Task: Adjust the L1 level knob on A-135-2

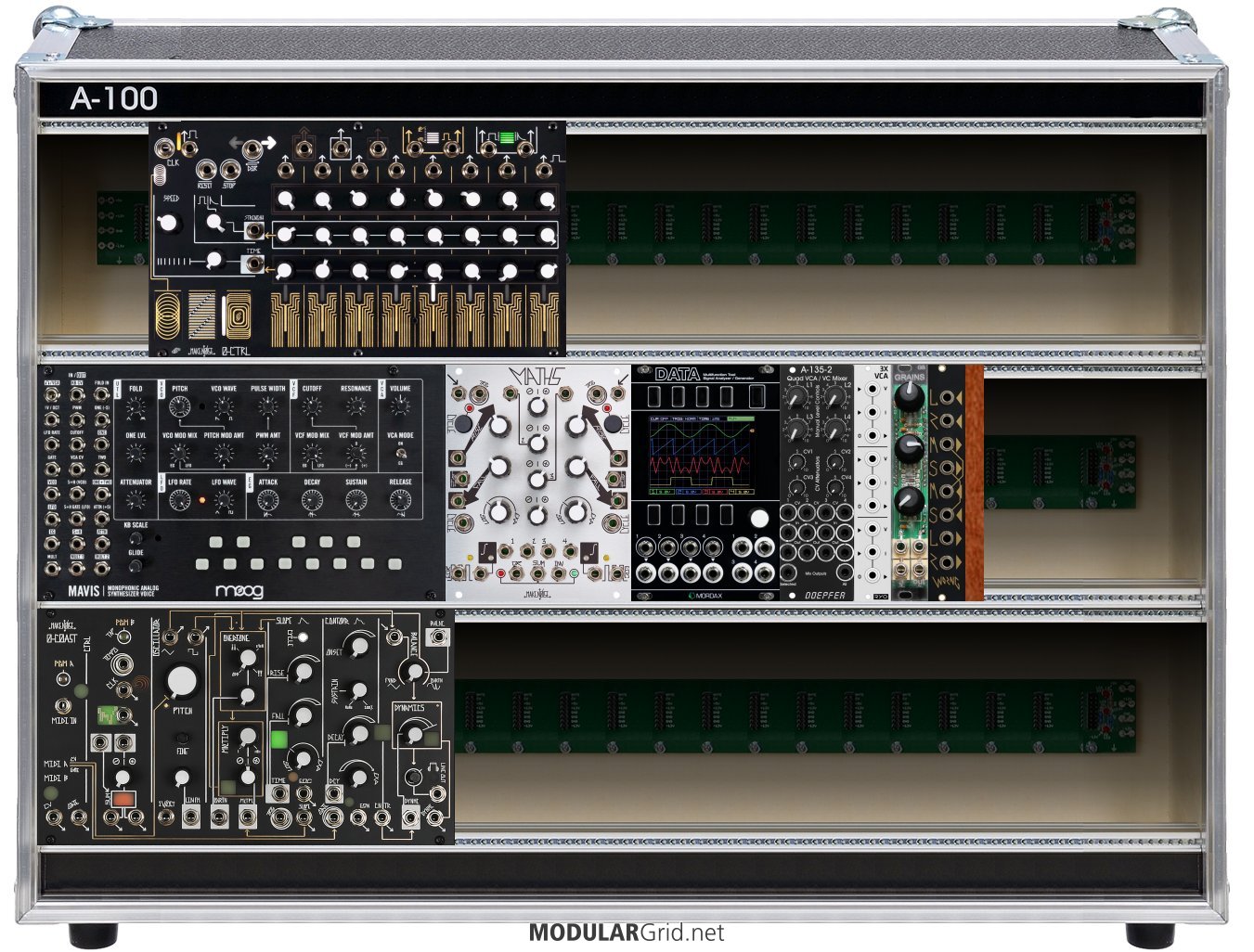Action: [x=795, y=399]
